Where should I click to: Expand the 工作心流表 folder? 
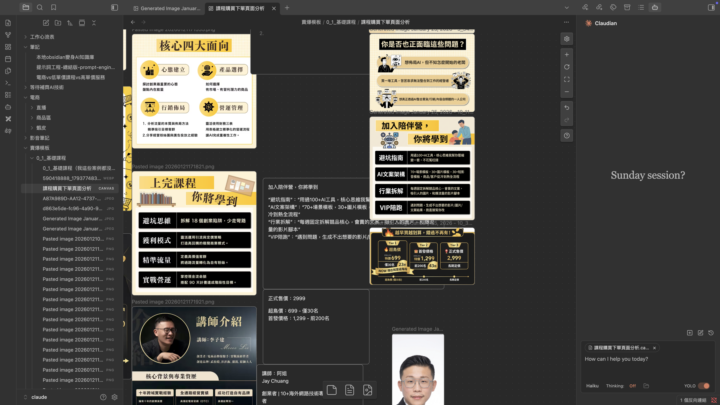coord(41,36)
